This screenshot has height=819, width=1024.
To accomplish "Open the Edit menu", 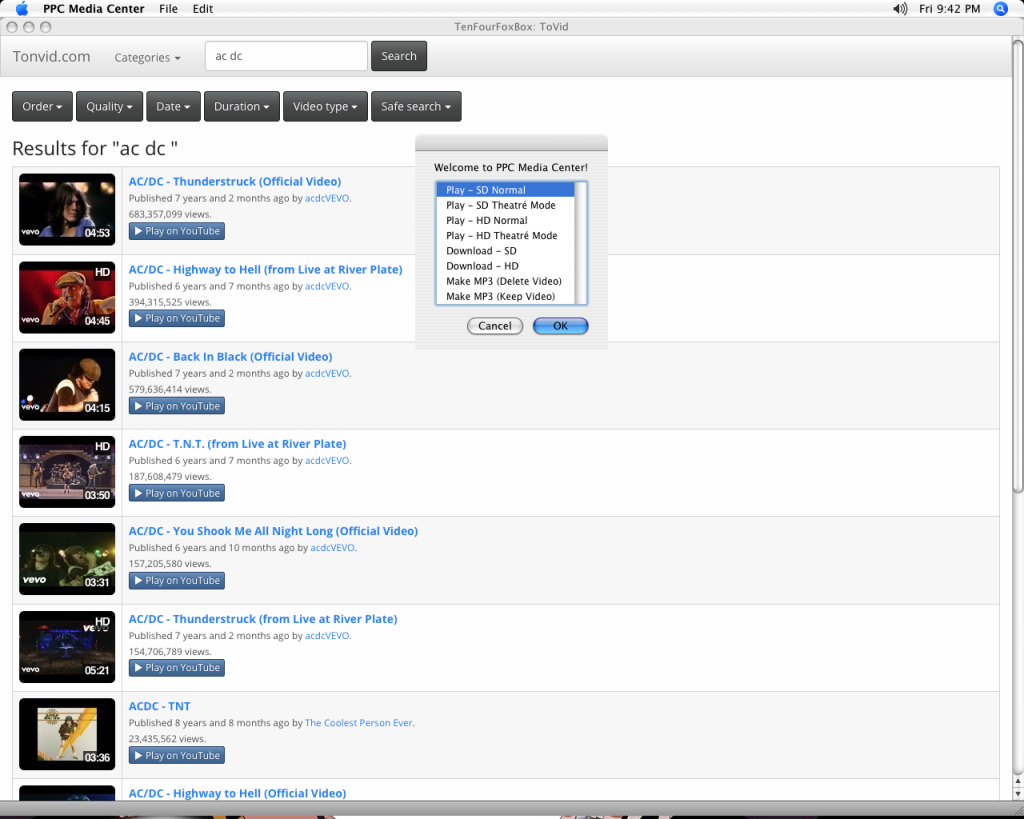I will click(202, 8).
